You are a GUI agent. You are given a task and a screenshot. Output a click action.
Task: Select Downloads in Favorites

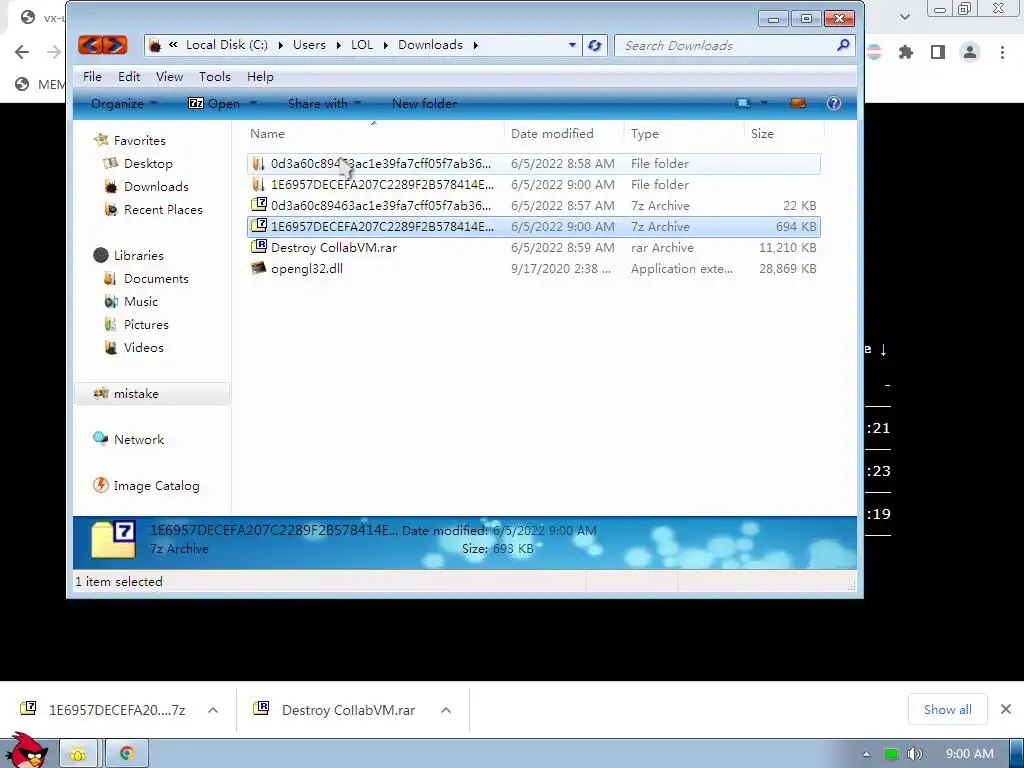tap(156, 186)
